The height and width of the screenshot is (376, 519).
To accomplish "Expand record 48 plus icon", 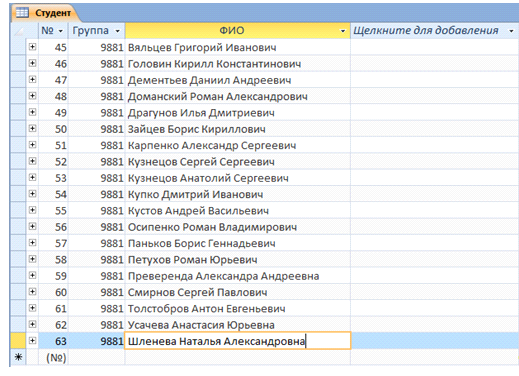I will tap(32, 96).
